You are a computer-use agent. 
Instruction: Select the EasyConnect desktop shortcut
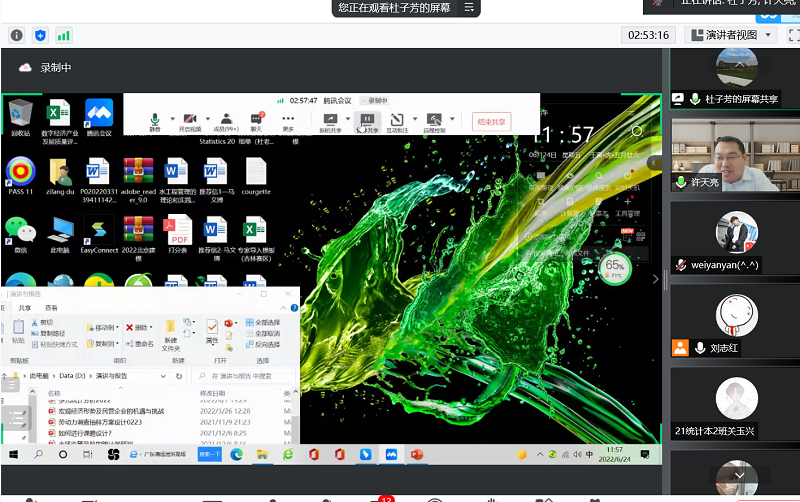pos(99,235)
